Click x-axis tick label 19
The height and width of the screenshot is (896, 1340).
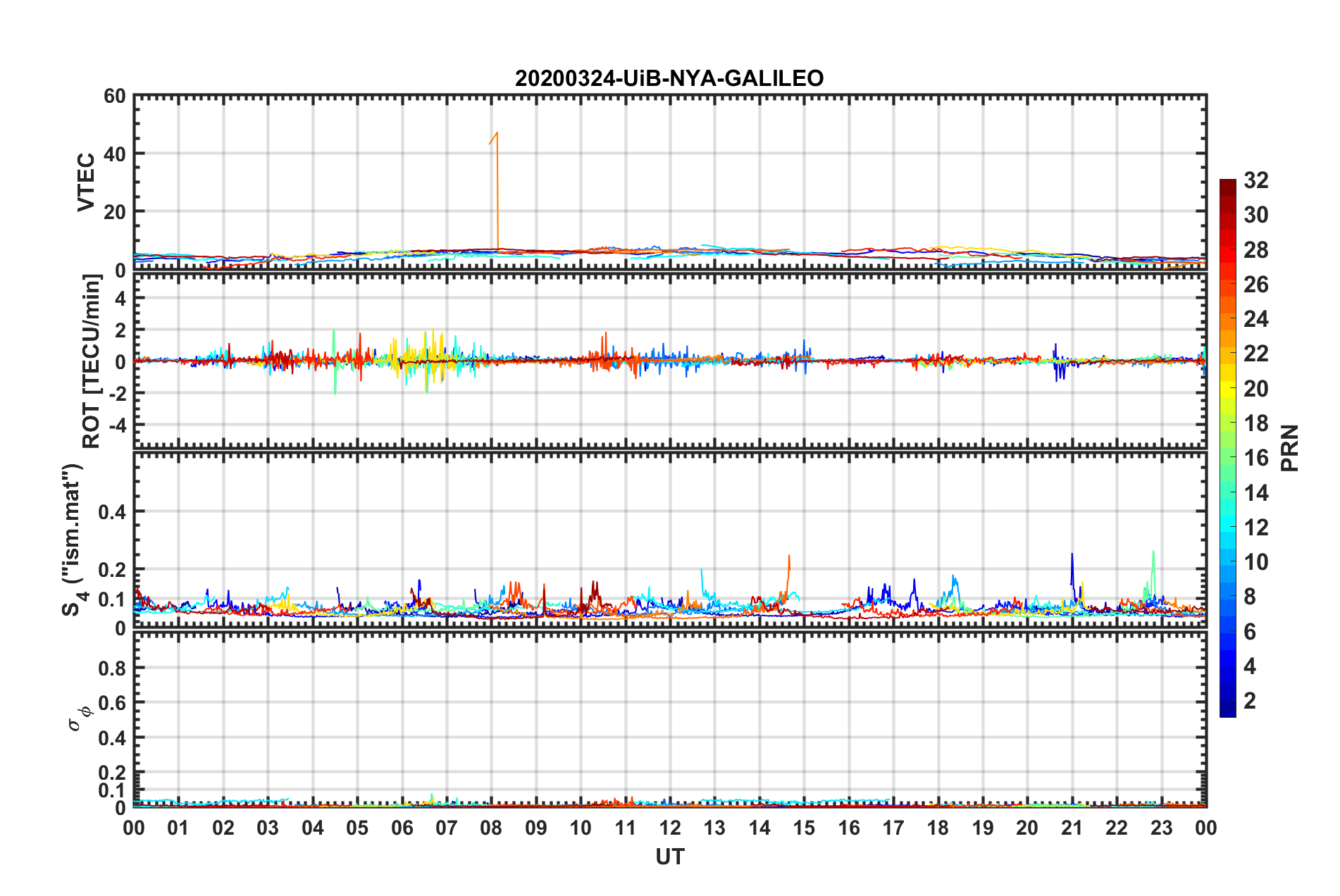(x=983, y=828)
